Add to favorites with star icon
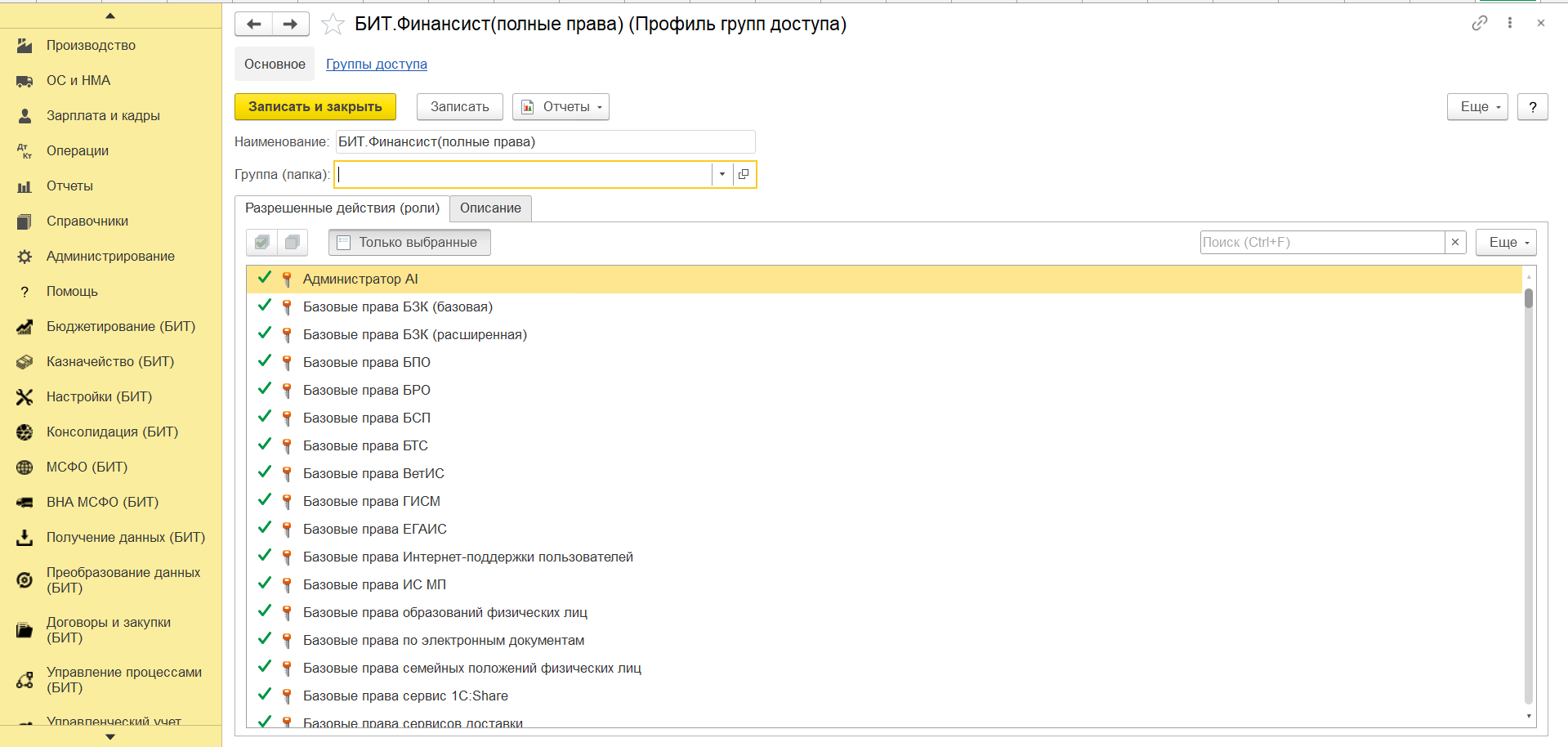Image resolution: width=1568 pixels, height=747 pixels. click(333, 25)
